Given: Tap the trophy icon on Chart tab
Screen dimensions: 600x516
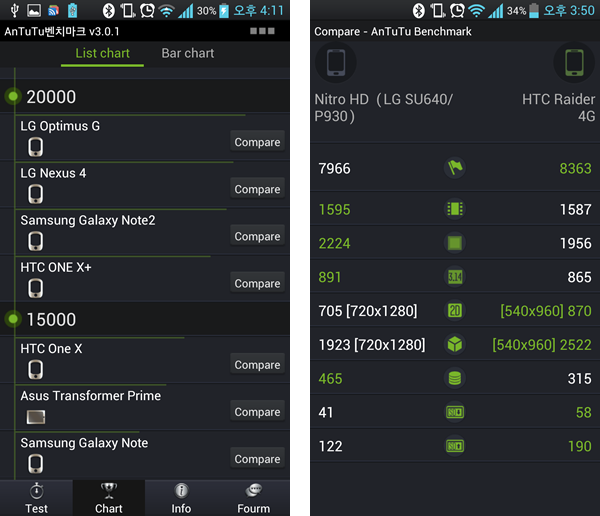Looking at the screenshot, I should point(109,491).
